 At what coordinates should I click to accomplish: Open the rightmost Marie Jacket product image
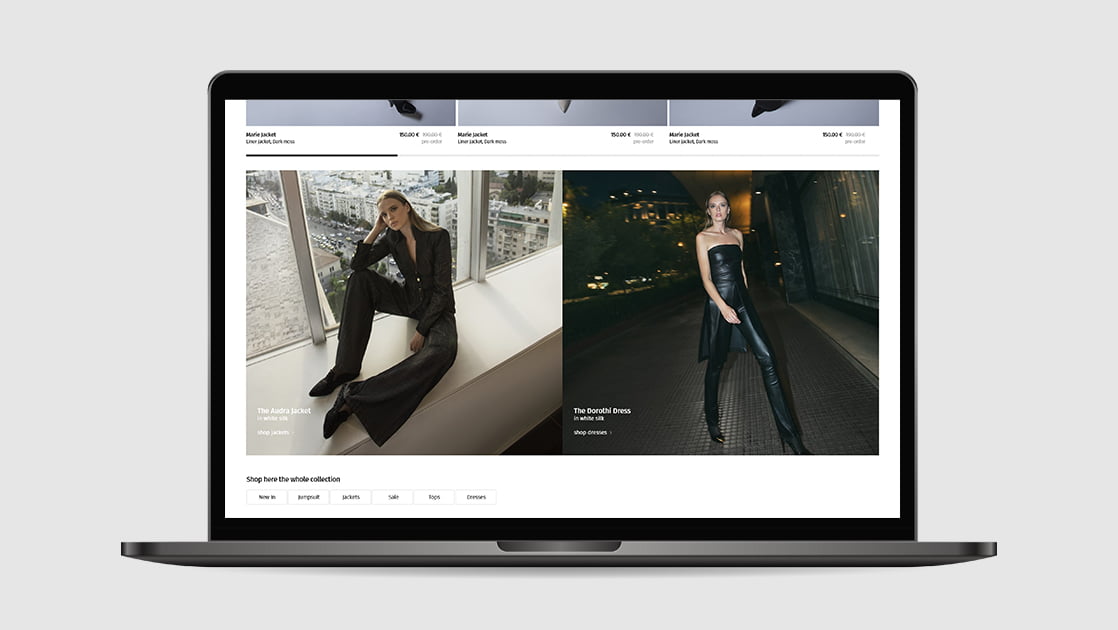pyautogui.click(x=773, y=112)
